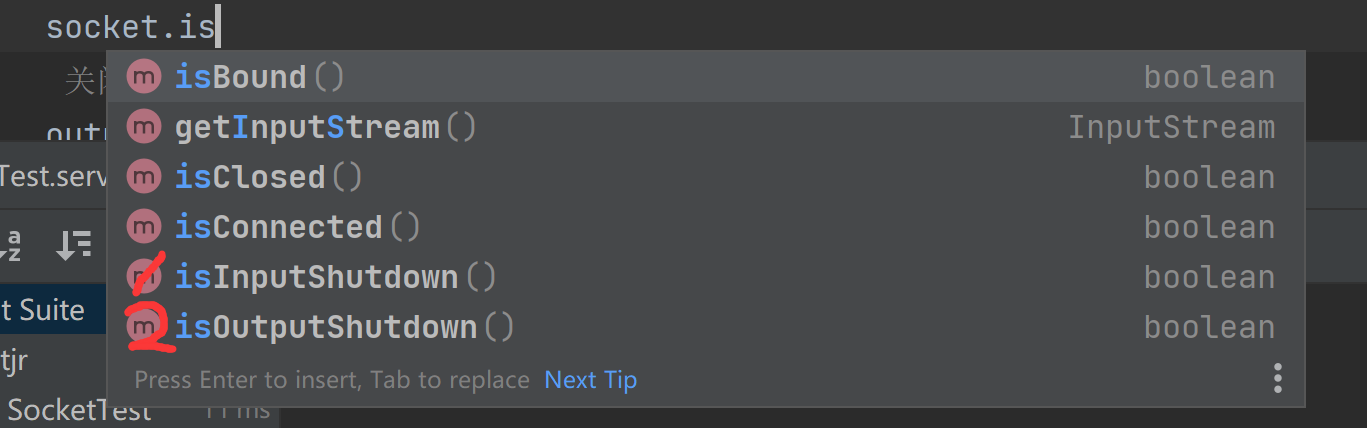
Task: Click the method icon next to getInputStream()
Action: [144, 127]
